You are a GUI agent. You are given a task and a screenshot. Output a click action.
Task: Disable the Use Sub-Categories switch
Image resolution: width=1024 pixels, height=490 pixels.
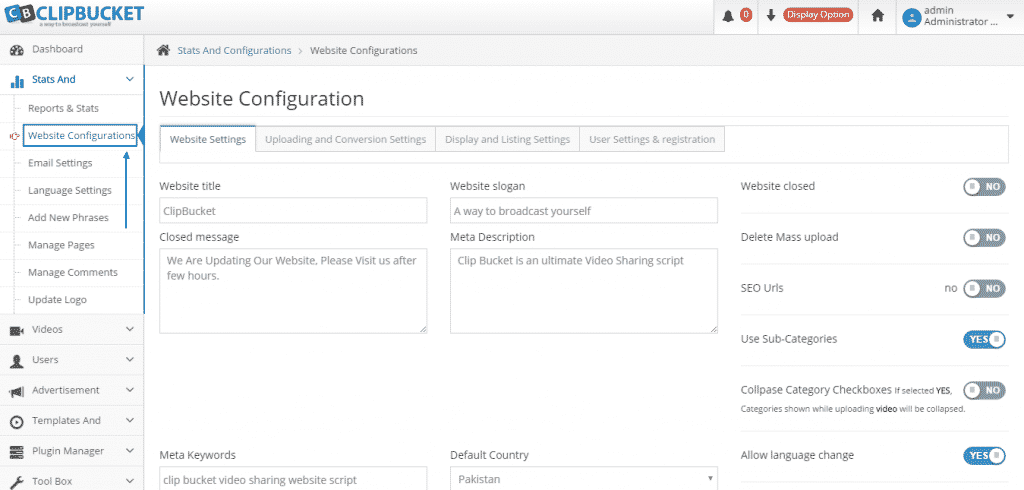click(984, 339)
